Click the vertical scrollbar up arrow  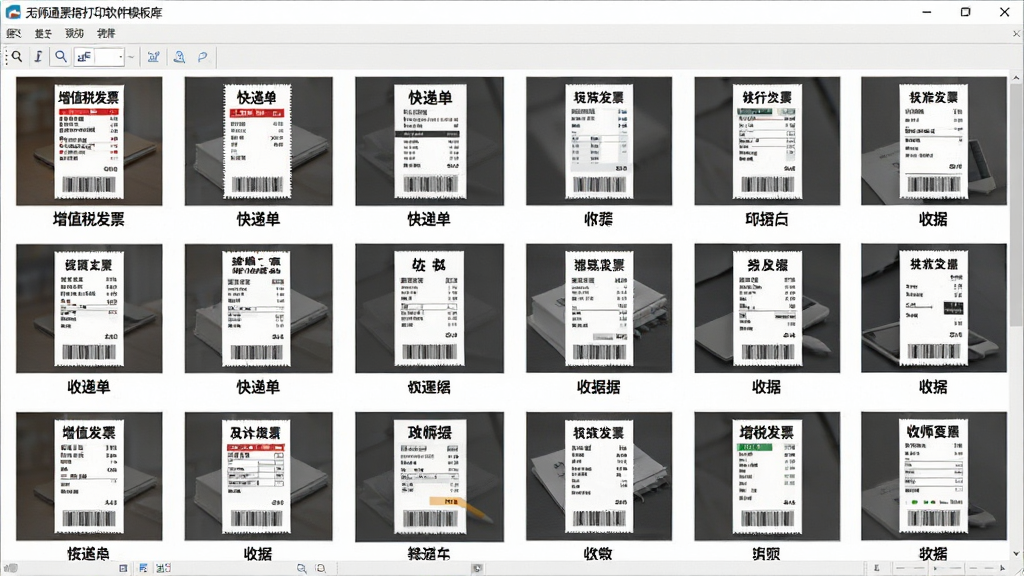(x=1016, y=78)
